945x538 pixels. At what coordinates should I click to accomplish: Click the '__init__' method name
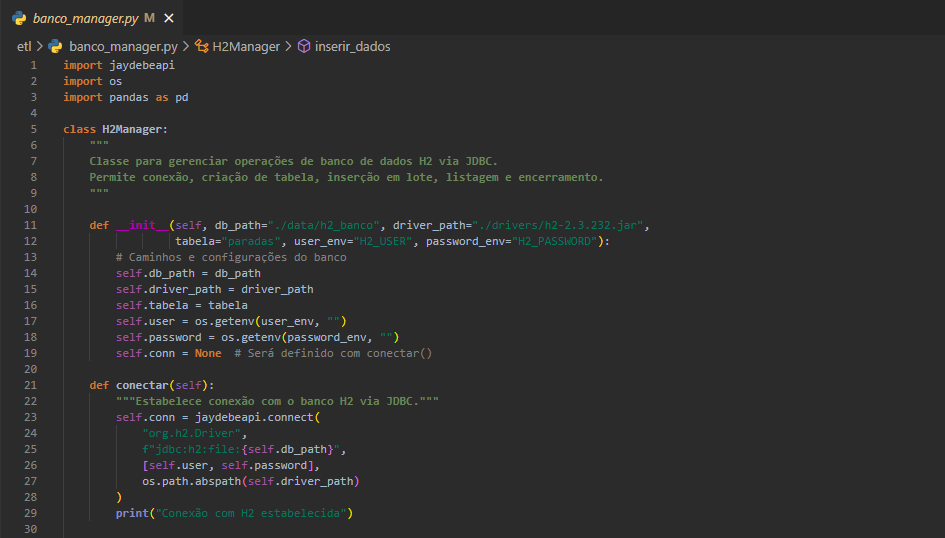(142, 225)
